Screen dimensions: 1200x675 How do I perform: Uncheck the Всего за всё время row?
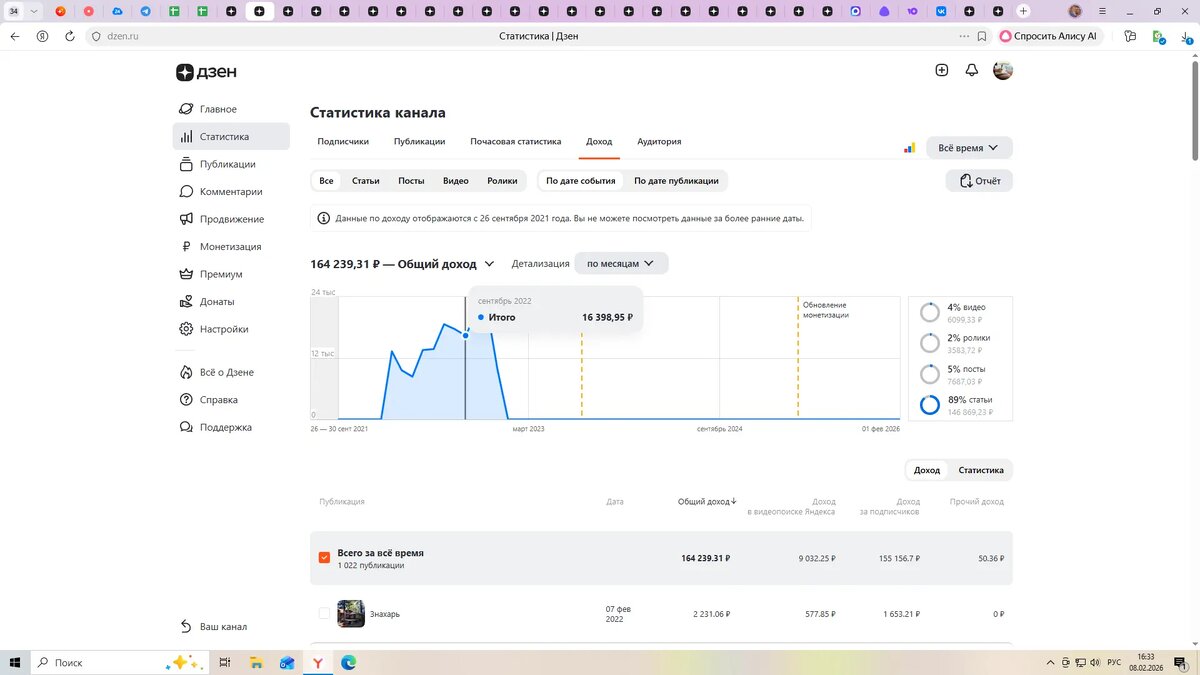tap(324, 557)
